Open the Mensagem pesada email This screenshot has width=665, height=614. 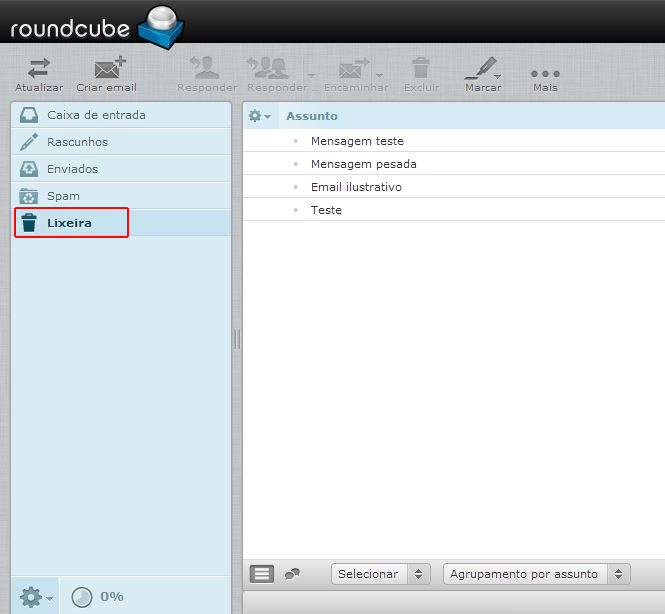click(363, 164)
